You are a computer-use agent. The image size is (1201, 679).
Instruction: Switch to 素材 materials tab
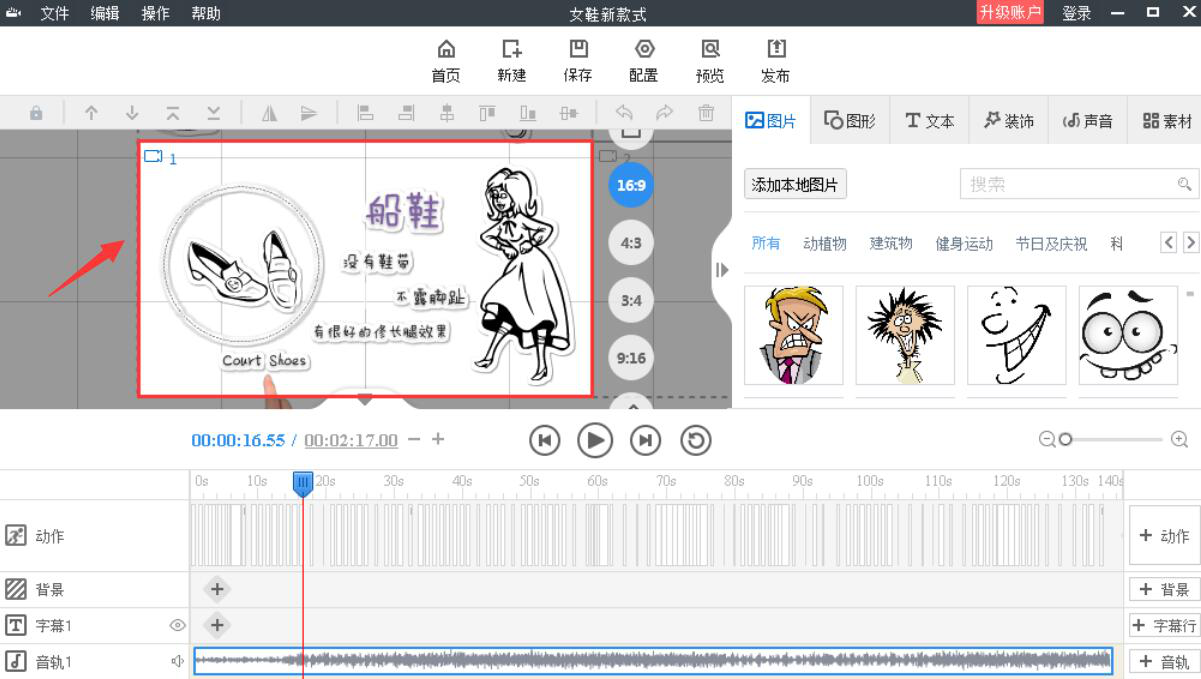coord(1167,121)
